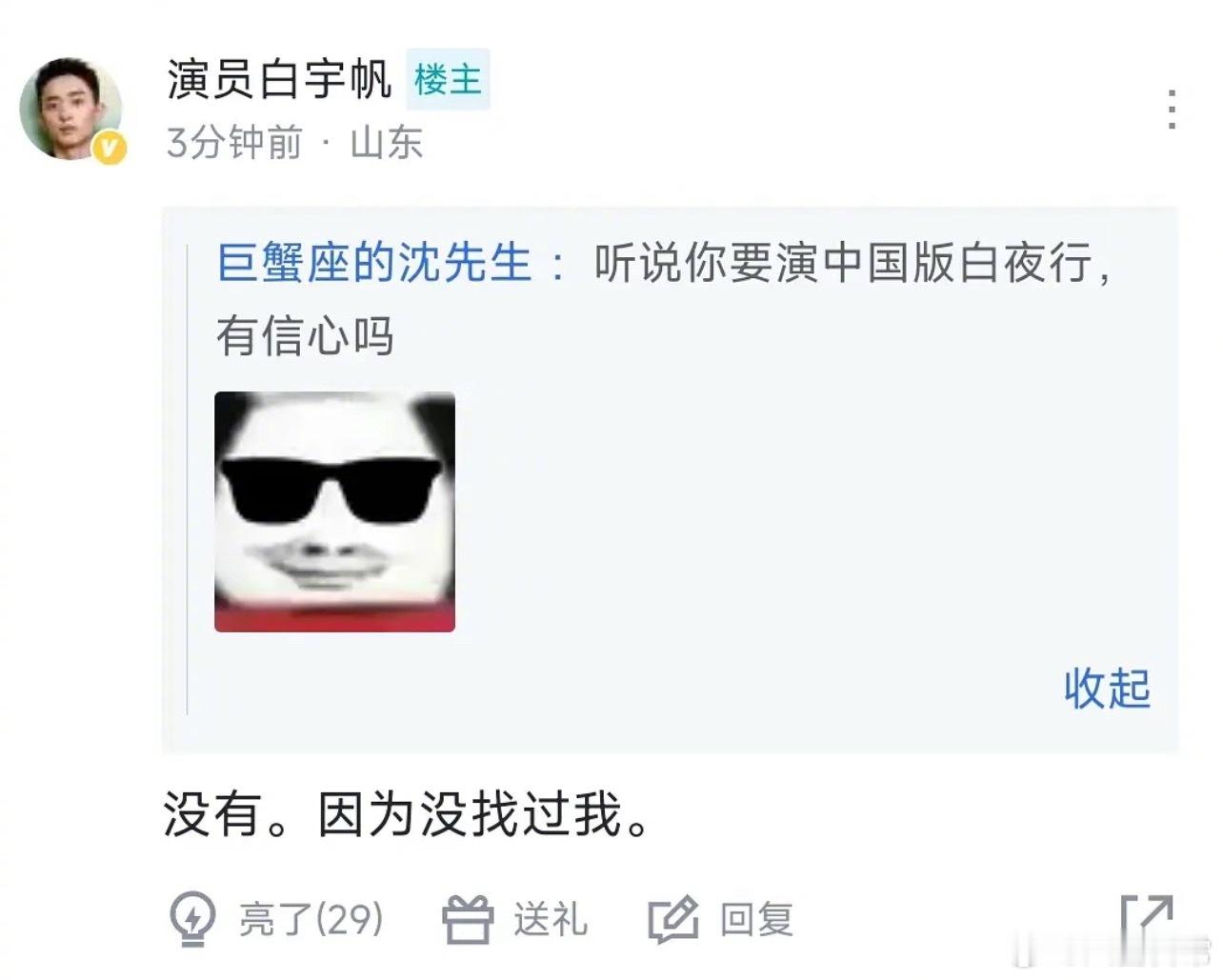The width and height of the screenshot is (1223, 980).
Task: Open the three-dot more options menu
Action: 1172,110
